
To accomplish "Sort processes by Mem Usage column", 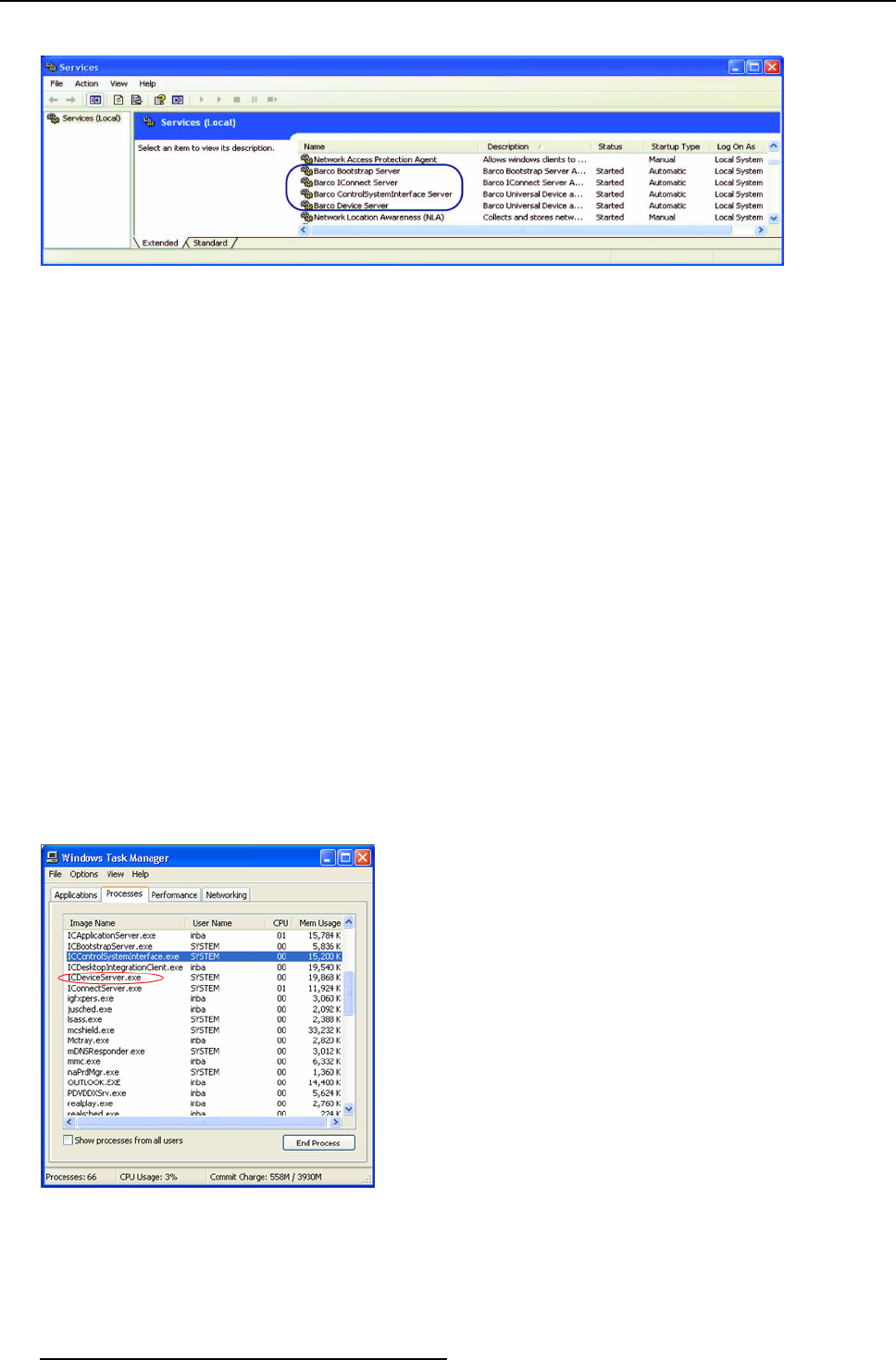I will (x=319, y=923).
